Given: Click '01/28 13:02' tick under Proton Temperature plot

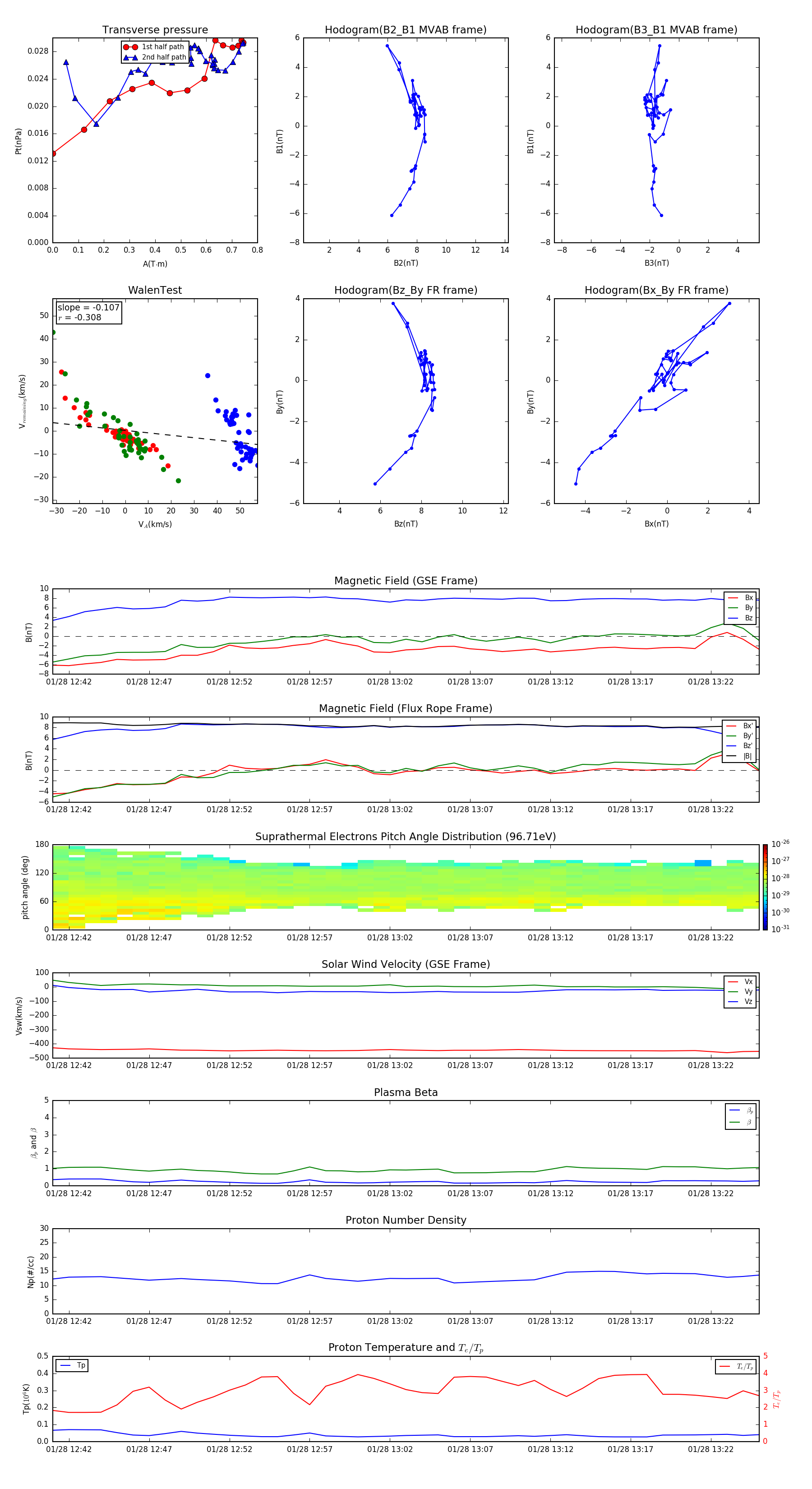Looking at the screenshot, I should tap(390, 1449).
